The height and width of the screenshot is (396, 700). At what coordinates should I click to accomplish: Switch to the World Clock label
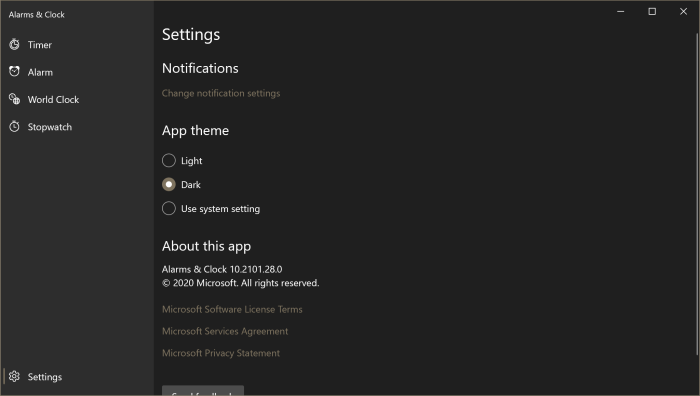click(x=53, y=100)
